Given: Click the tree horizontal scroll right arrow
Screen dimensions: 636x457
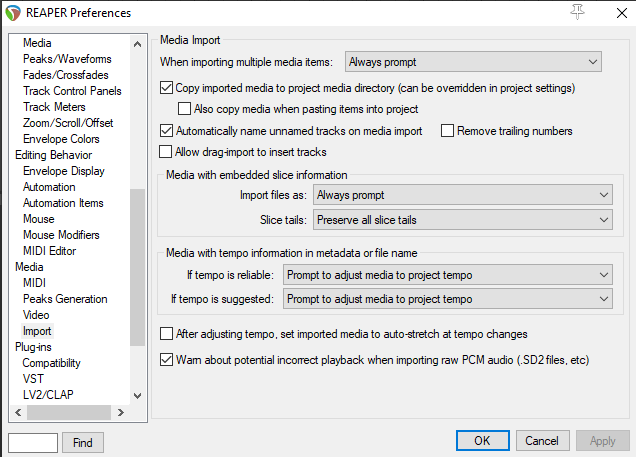Looking at the screenshot, I should click(x=120, y=412).
